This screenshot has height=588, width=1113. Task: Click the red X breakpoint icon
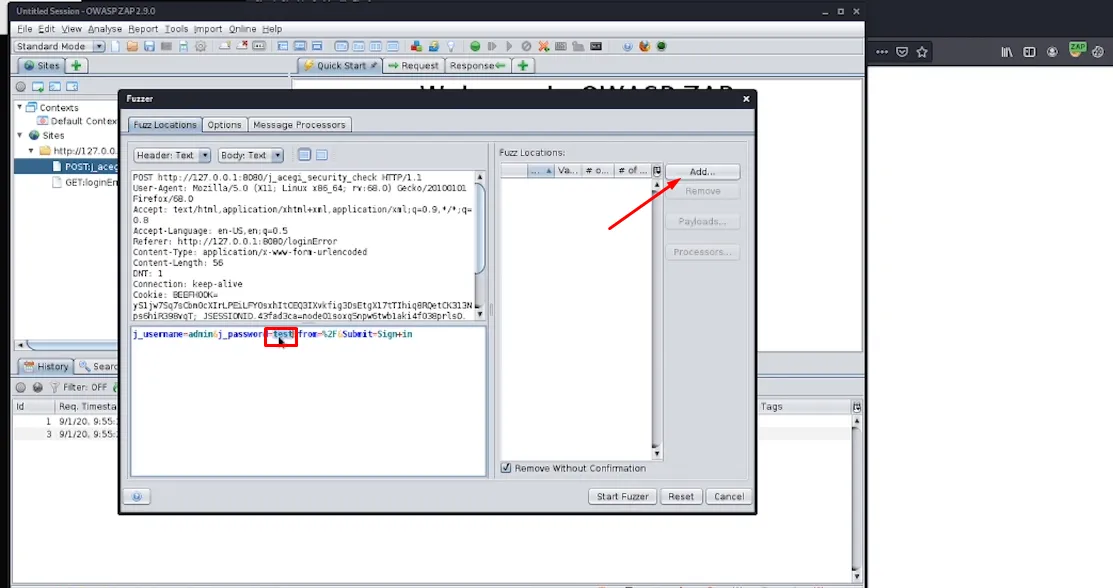click(x=544, y=46)
